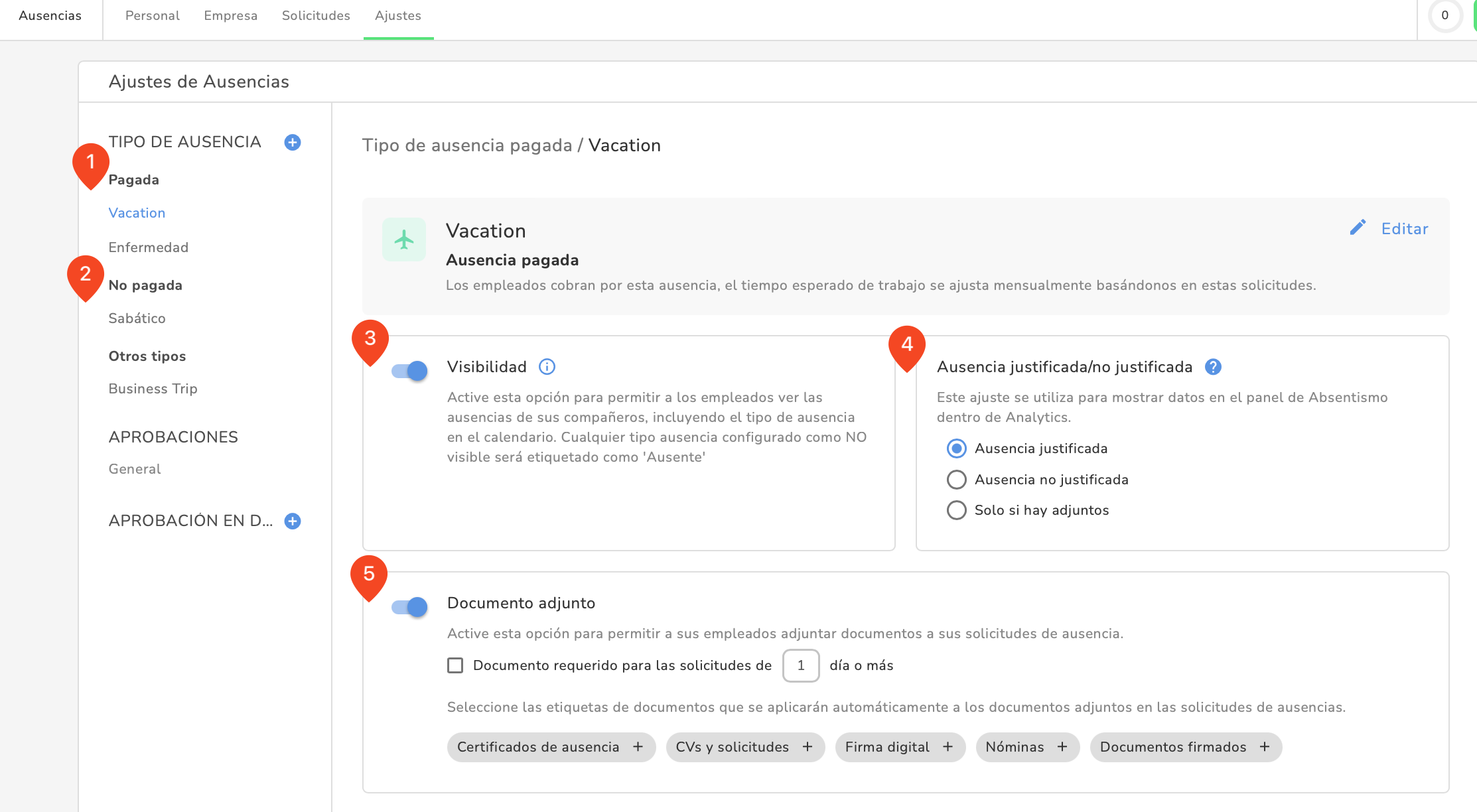
Task: Click the Editar link
Action: [1404, 229]
